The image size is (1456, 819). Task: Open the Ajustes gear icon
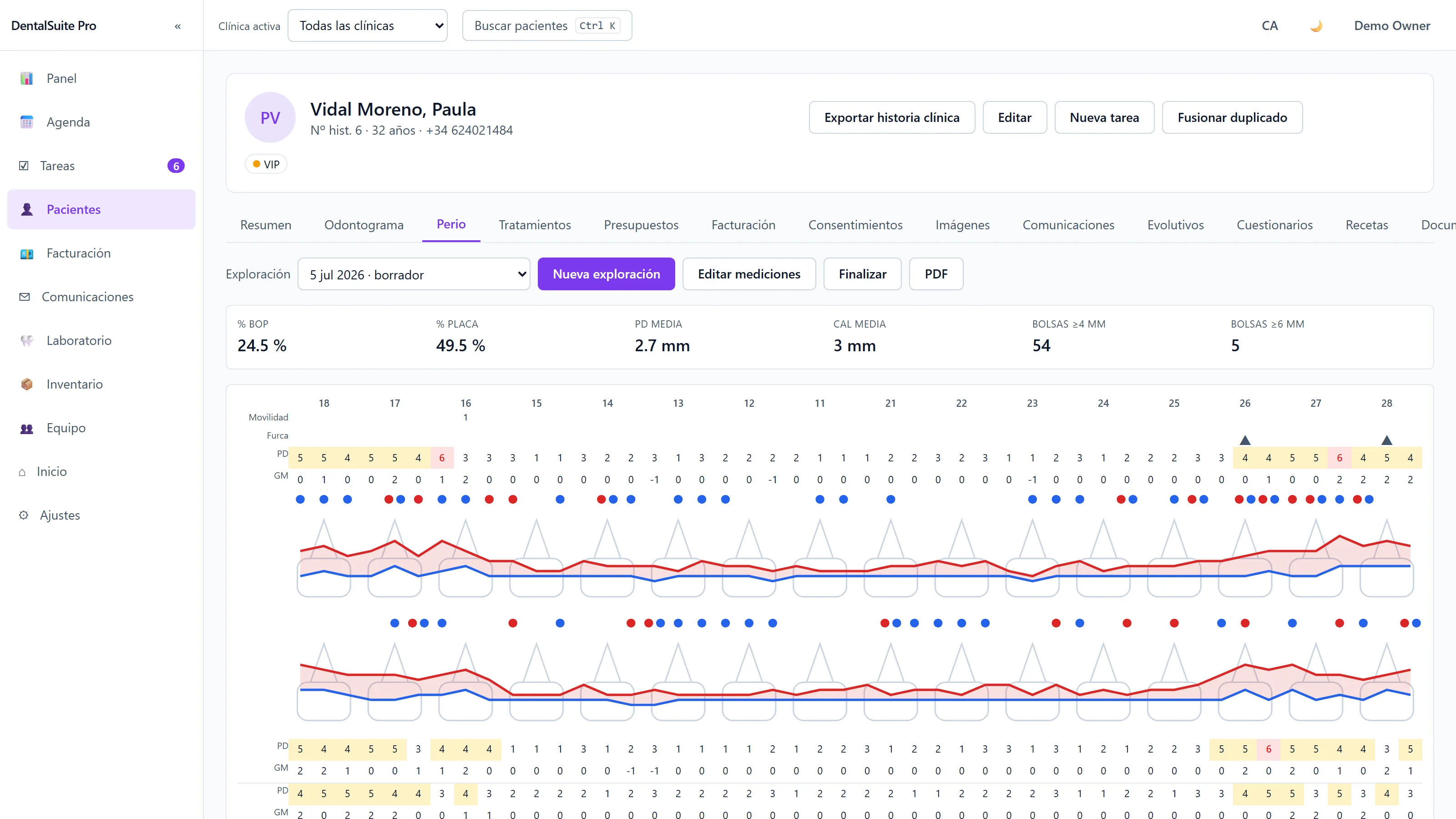(x=24, y=515)
